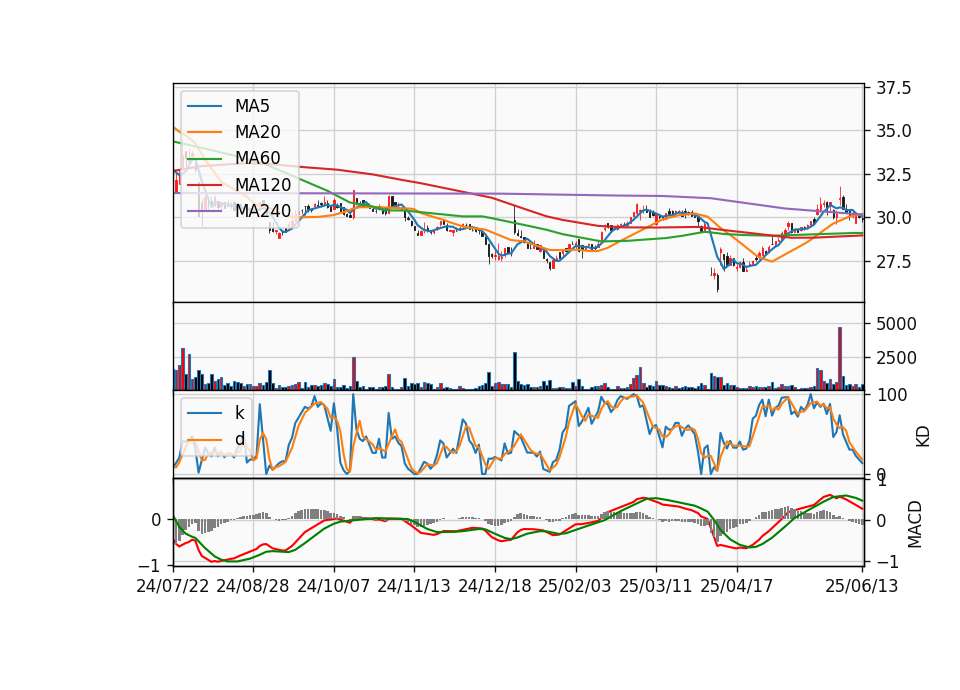Select the 25/04/17 date axis label

pyautogui.click(x=737, y=586)
